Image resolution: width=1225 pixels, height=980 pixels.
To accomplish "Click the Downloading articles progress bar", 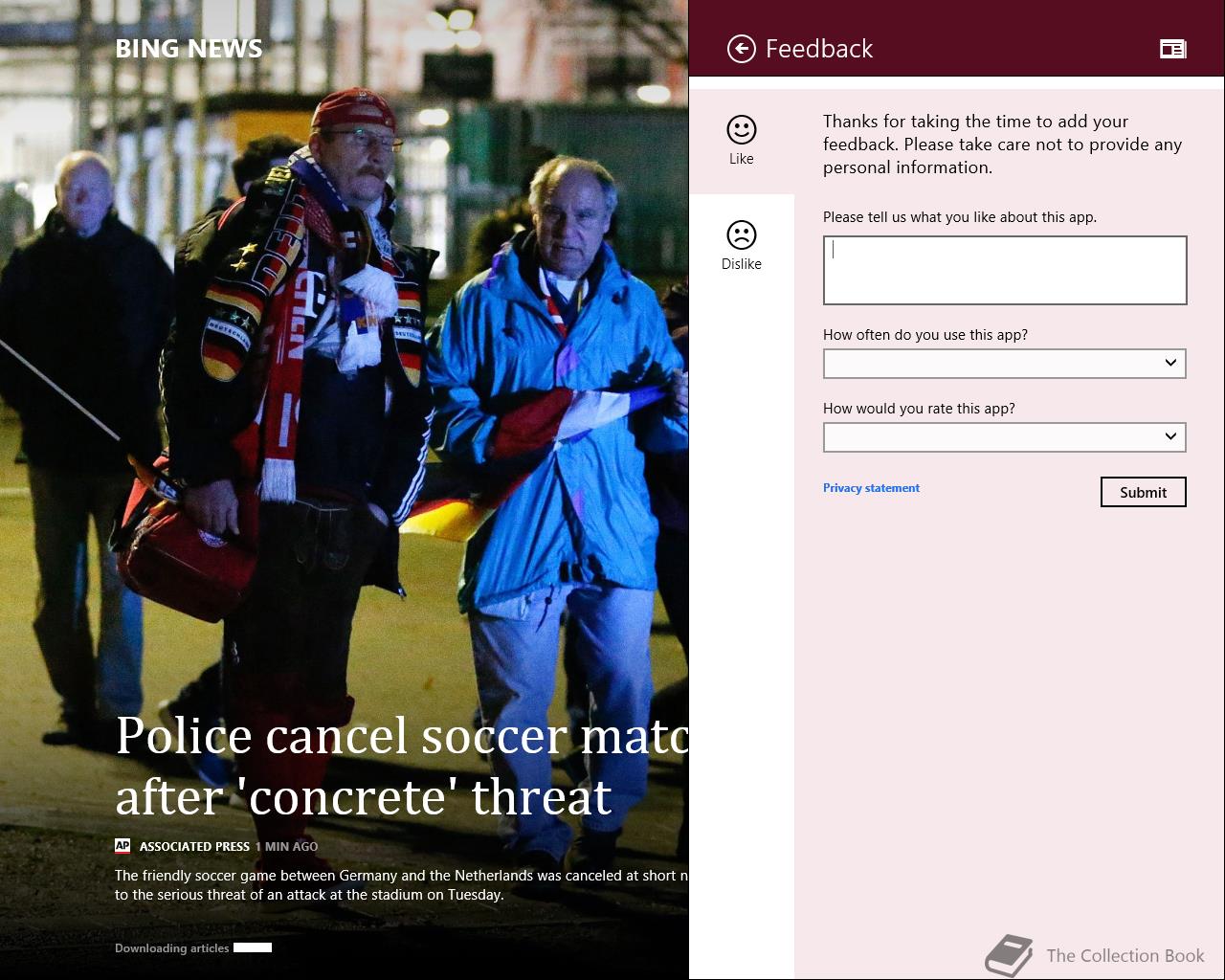I will point(253,947).
